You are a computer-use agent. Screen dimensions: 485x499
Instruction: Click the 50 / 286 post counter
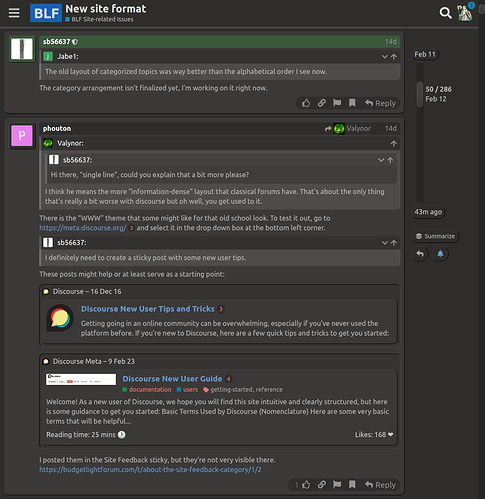438,89
